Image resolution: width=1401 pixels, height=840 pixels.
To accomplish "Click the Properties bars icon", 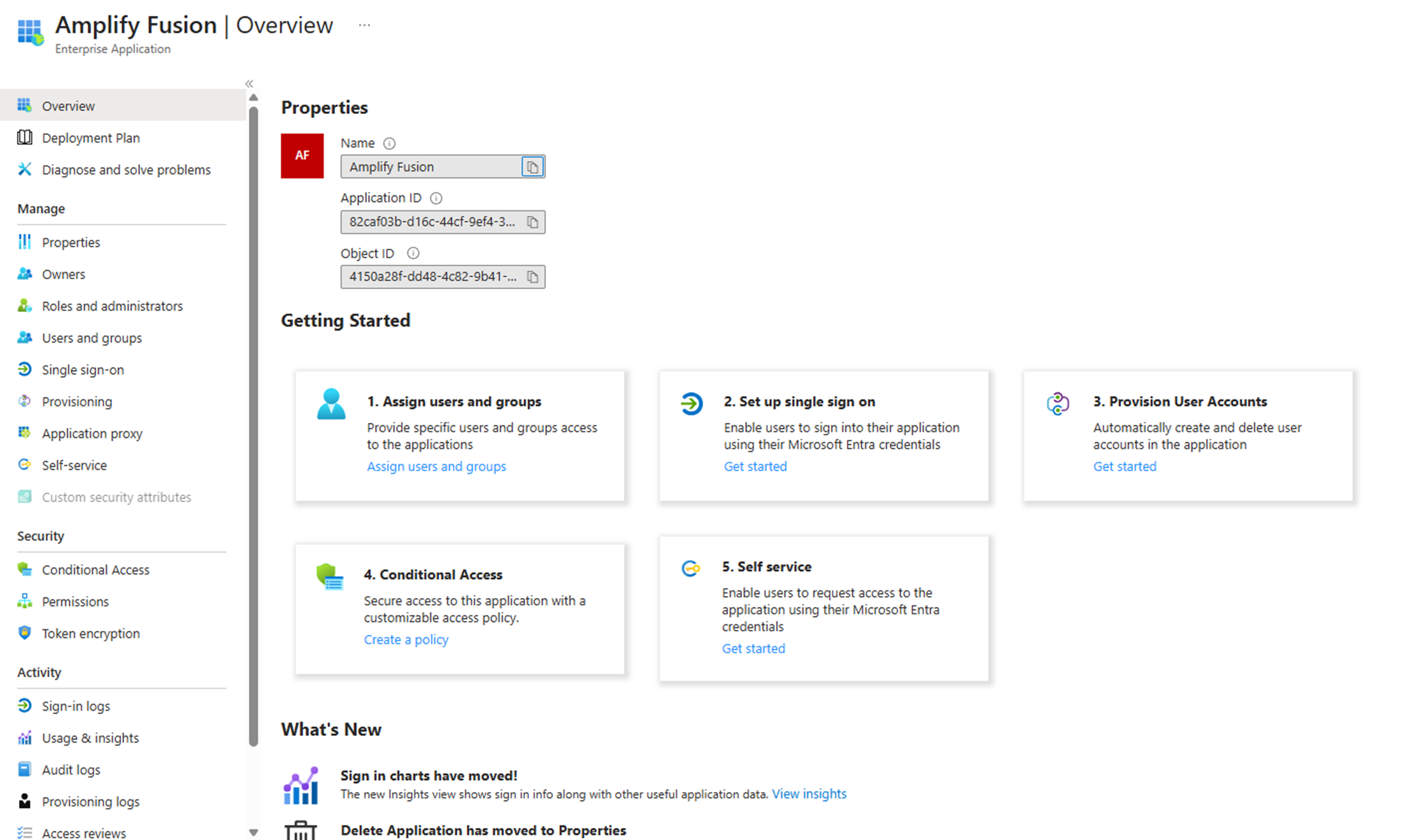I will [25, 241].
